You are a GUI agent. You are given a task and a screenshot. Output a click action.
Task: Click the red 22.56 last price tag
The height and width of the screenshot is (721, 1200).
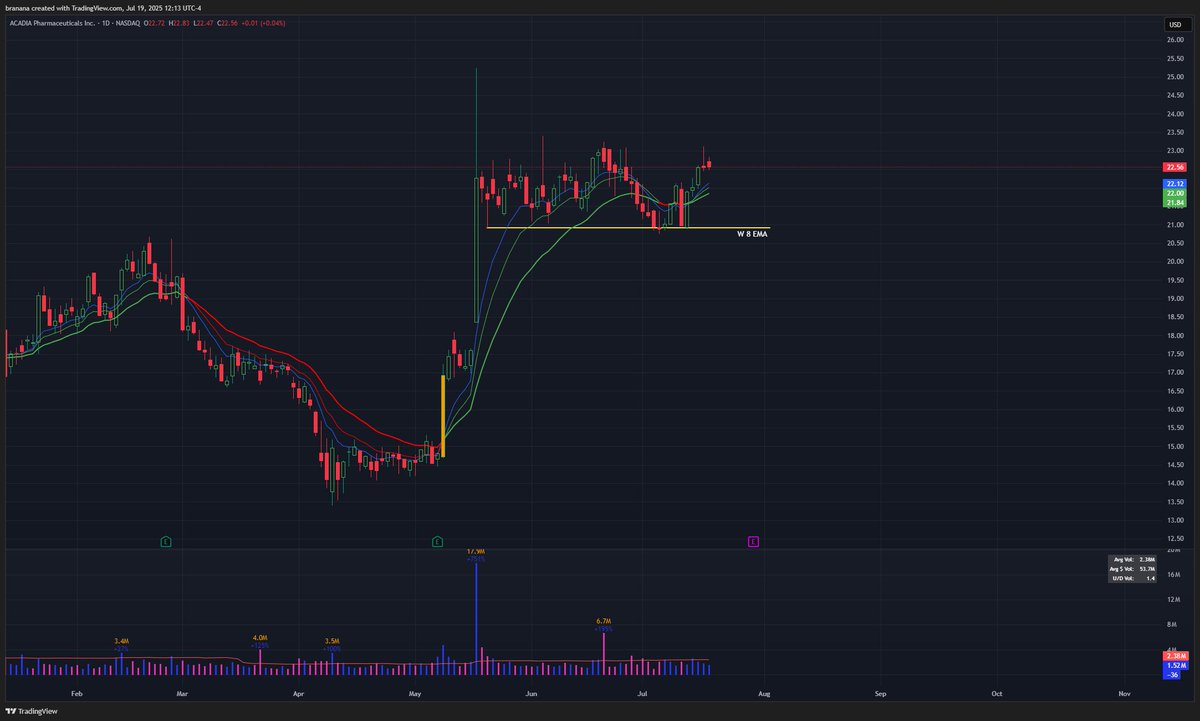[x=1175, y=168]
